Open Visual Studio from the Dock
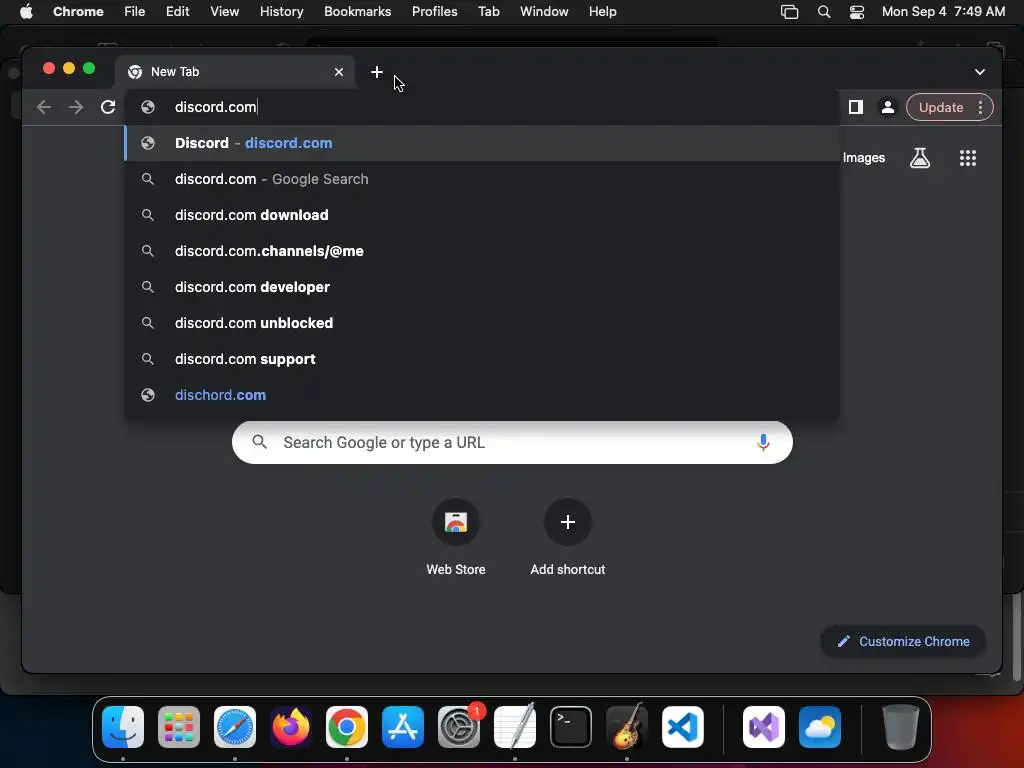The width and height of the screenshot is (1024, 768). (x=763, y=727)
